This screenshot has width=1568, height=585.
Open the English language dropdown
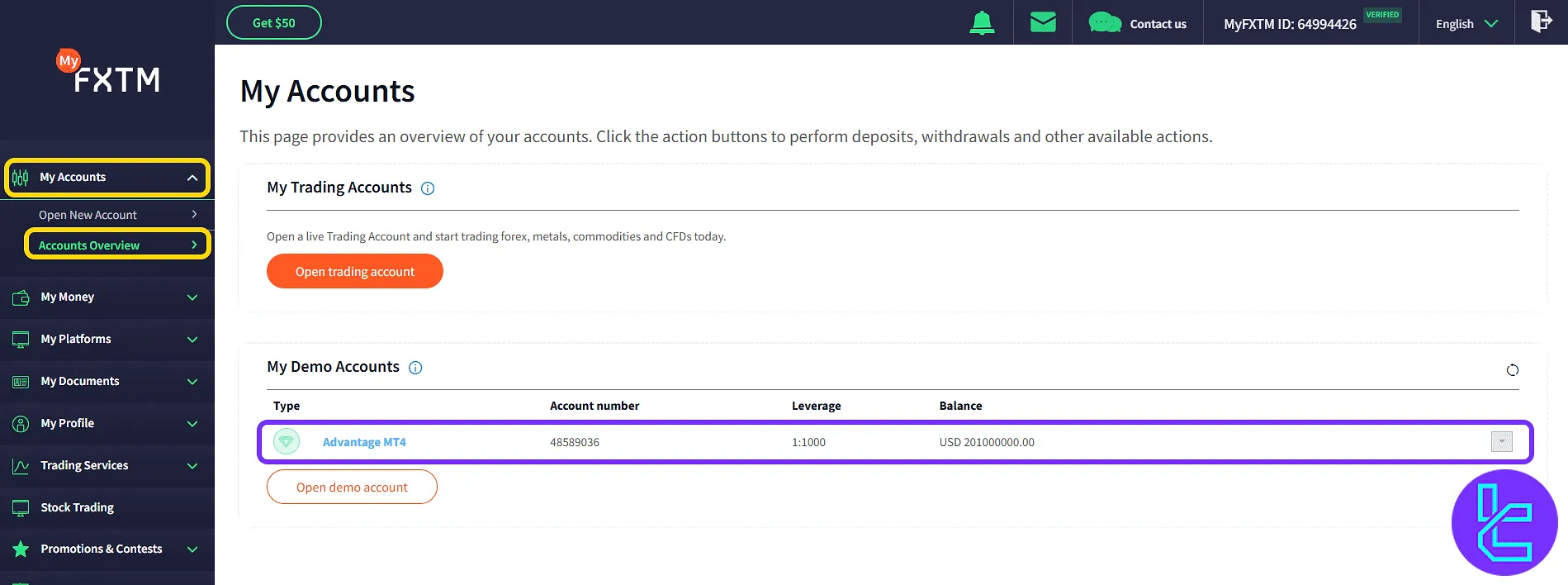1466,24
